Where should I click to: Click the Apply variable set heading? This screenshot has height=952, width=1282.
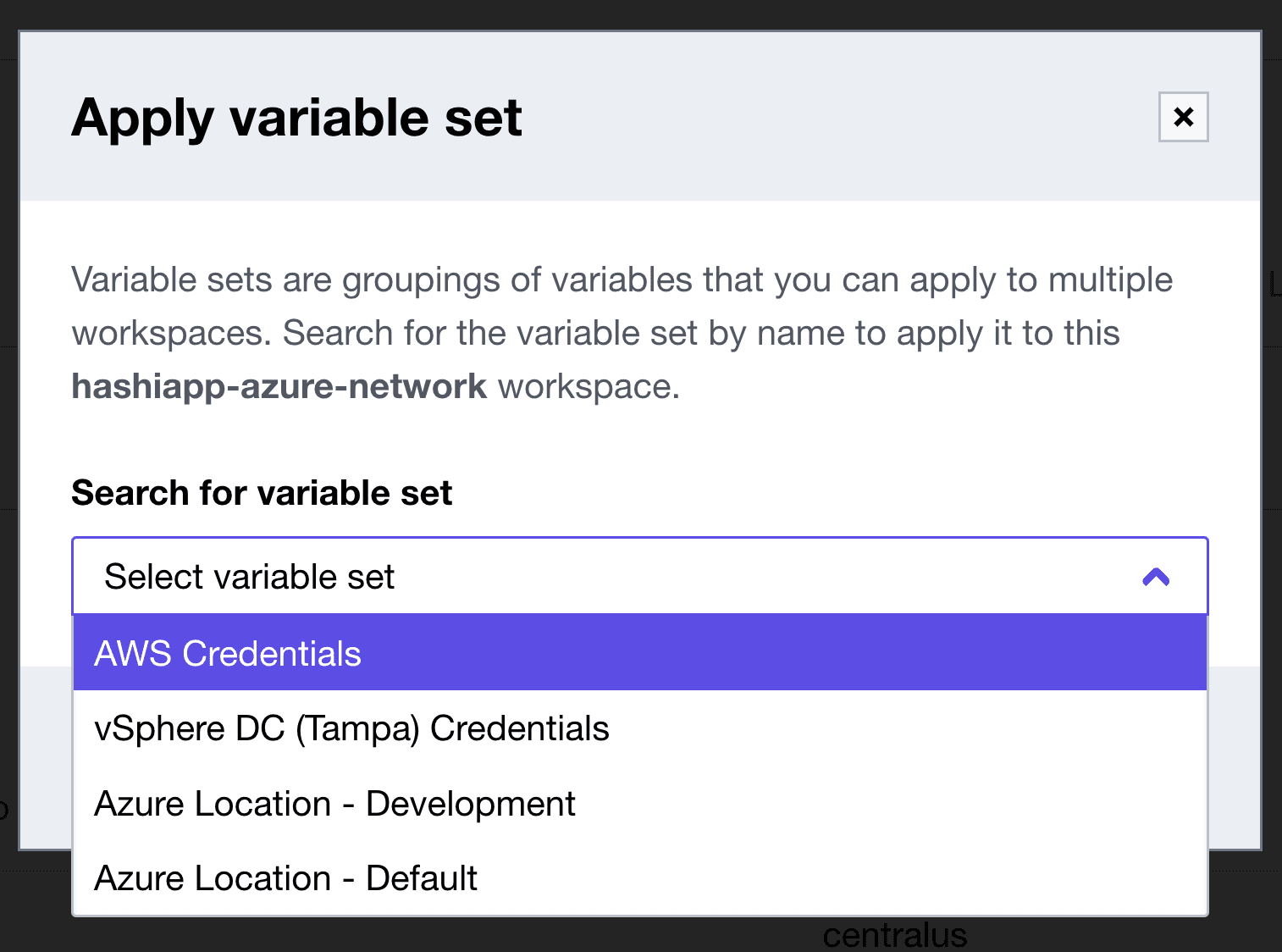(x=296, y=117)
